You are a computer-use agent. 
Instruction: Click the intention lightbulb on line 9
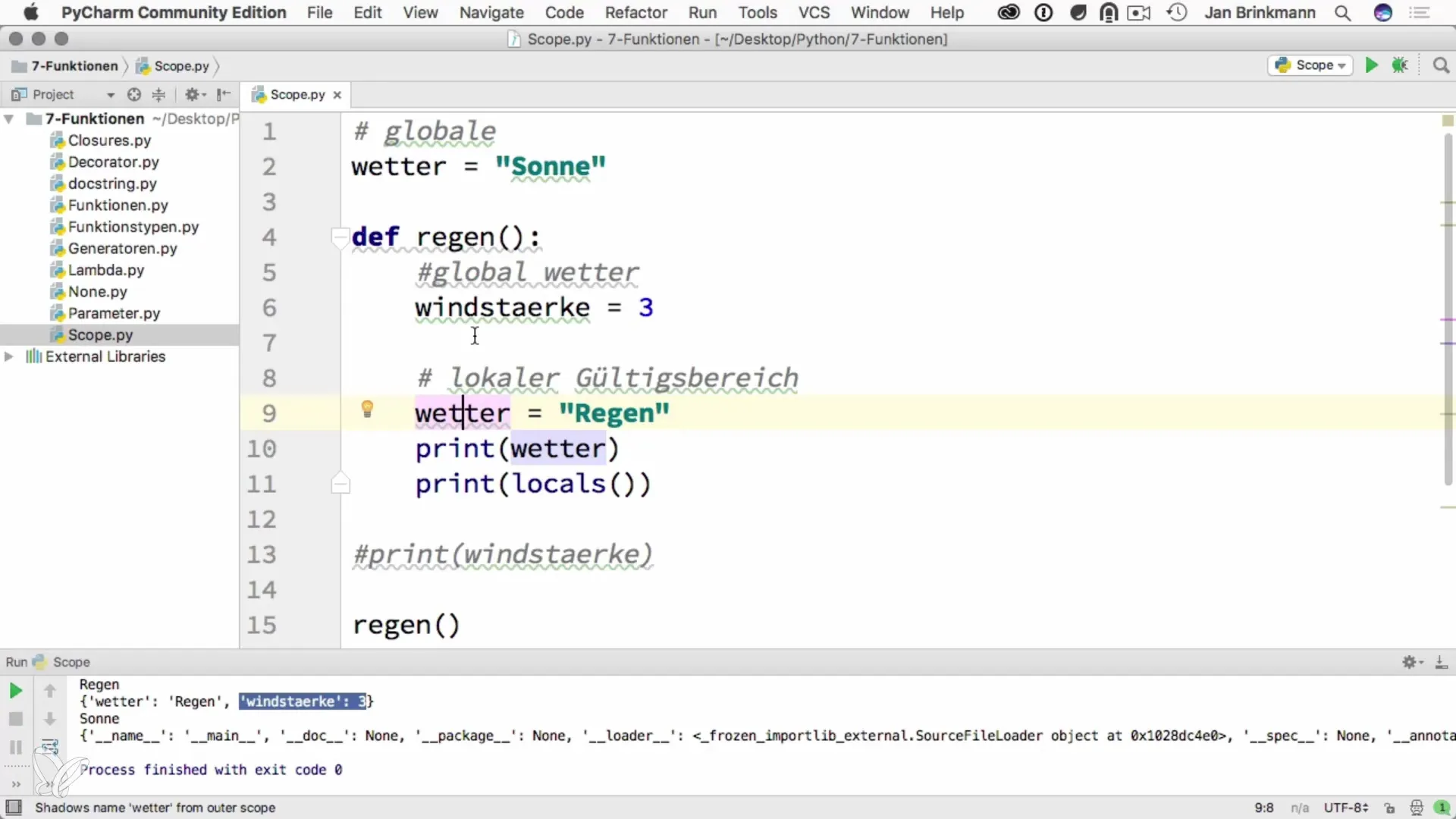pos(367,409)
